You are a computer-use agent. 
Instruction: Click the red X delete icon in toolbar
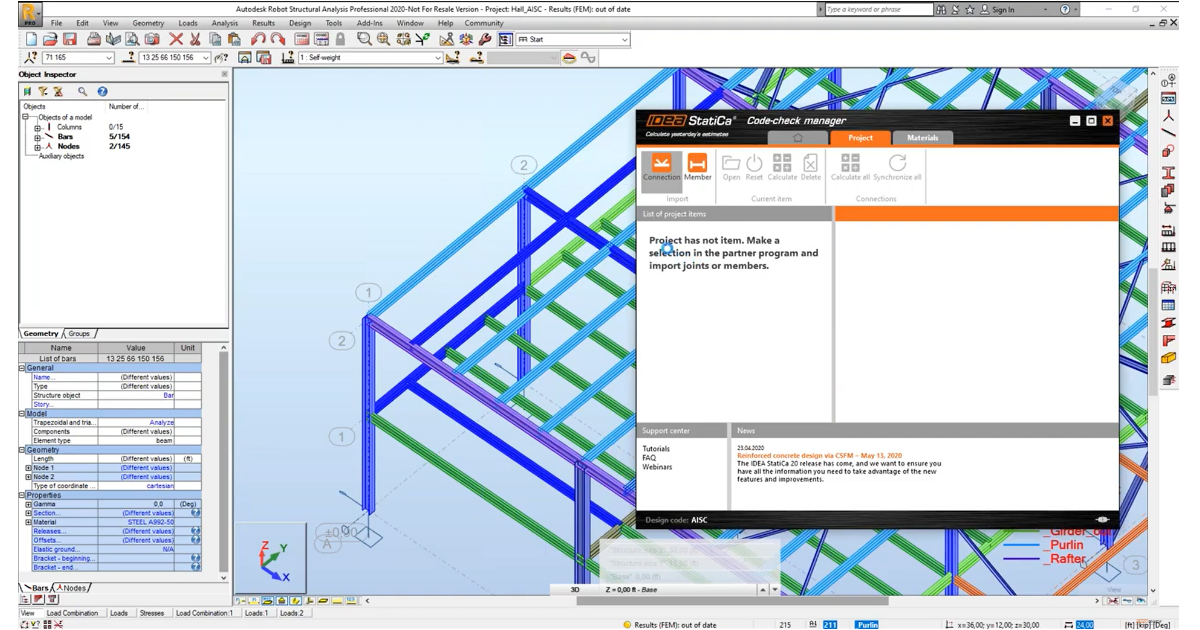click(x=176, y=40)
